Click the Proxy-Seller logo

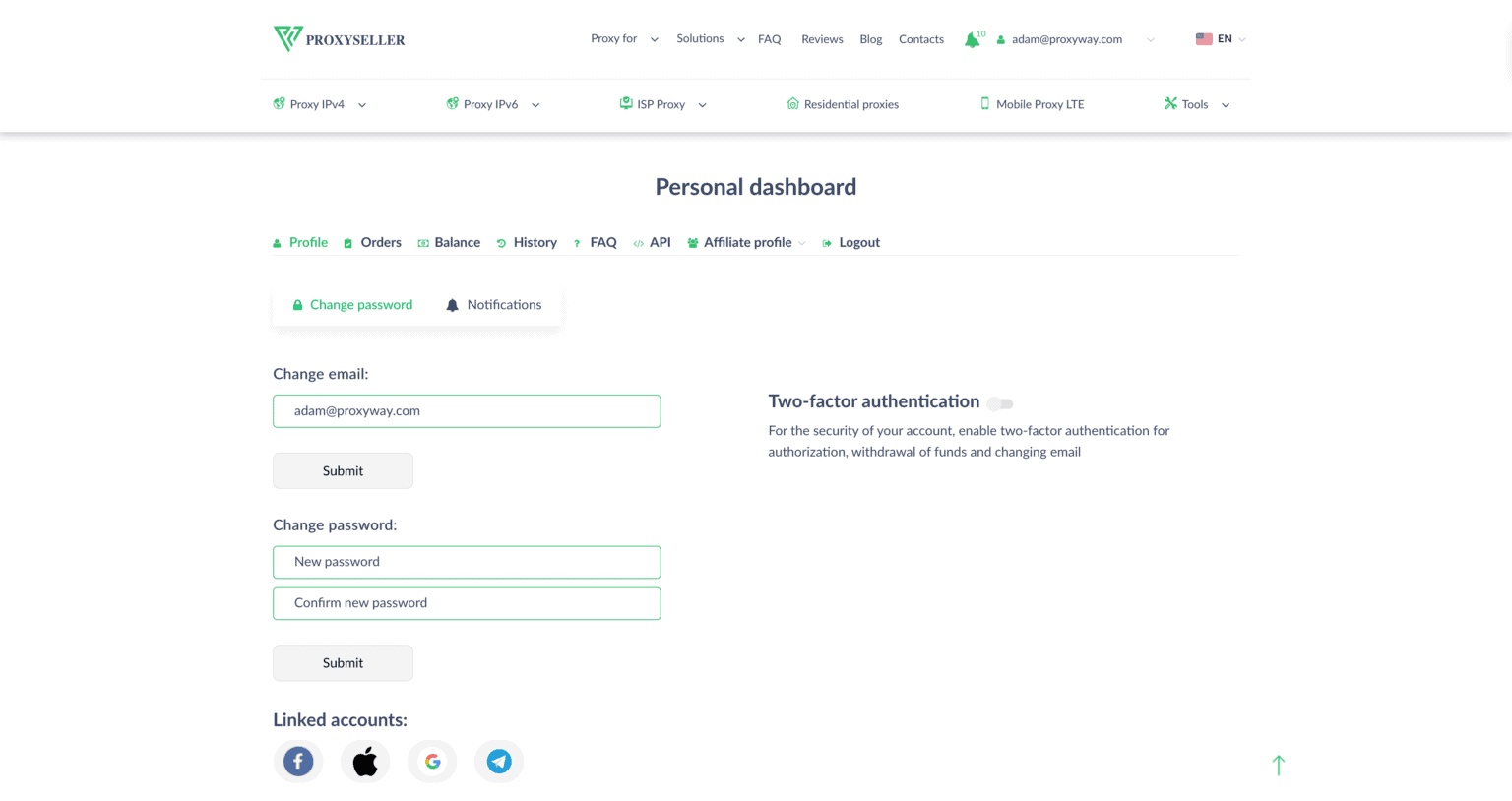339,39
